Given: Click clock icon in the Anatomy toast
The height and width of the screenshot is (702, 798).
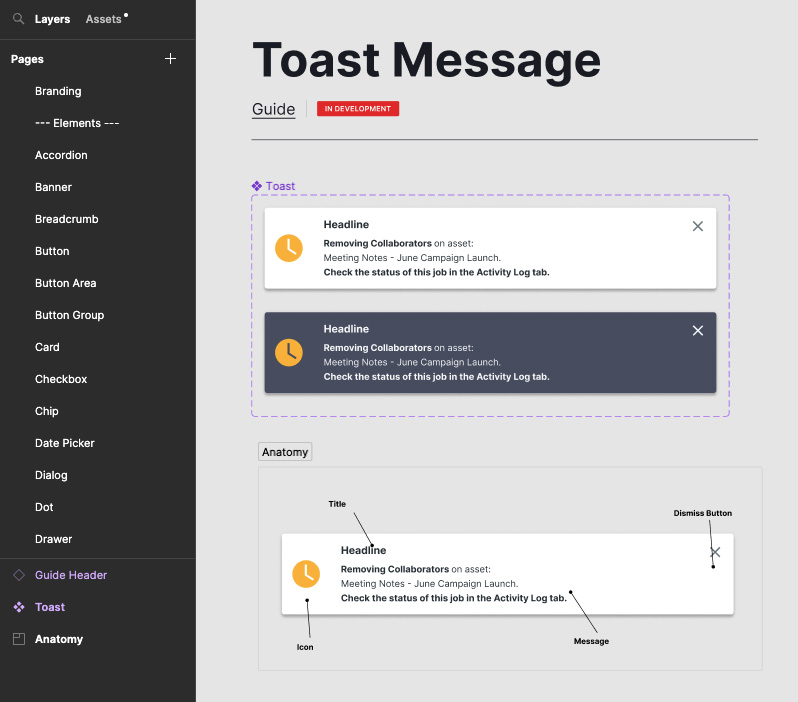Looking at the screenshot, I should click(x=306, y=574).
